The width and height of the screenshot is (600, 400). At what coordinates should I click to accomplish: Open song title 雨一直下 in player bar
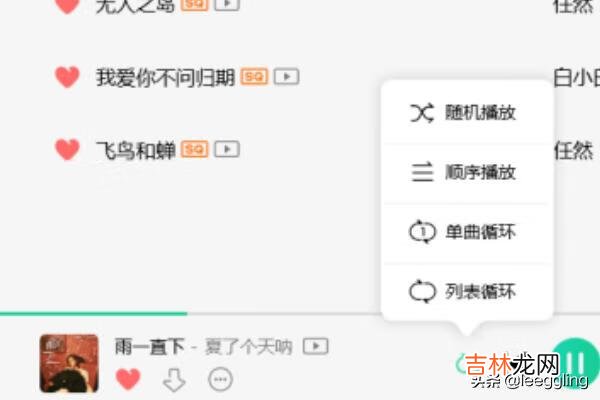[x=150, y=346]
